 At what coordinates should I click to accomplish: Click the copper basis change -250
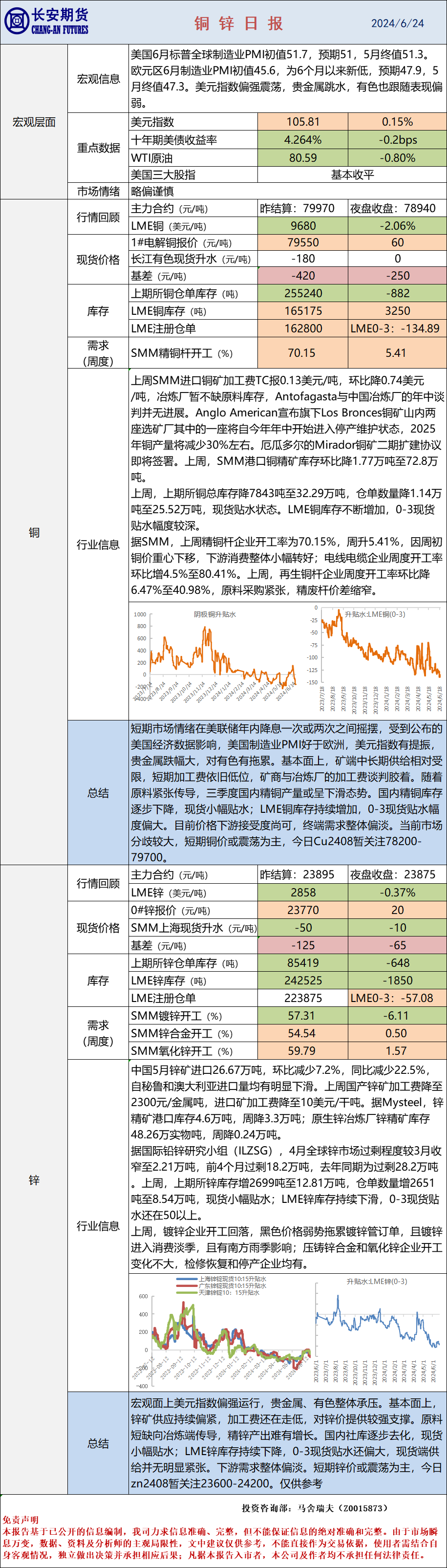[397, 276]
